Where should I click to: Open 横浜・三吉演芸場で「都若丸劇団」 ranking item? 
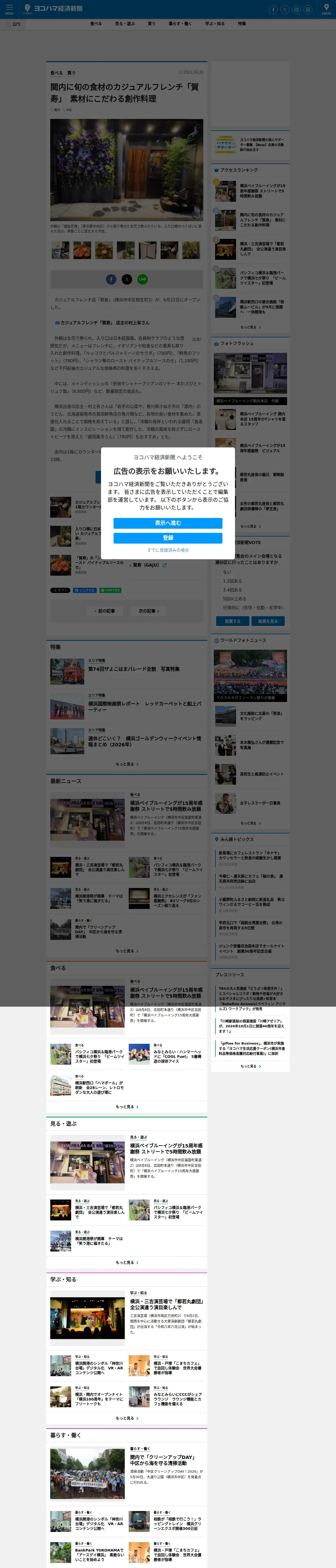pos(262,249)
